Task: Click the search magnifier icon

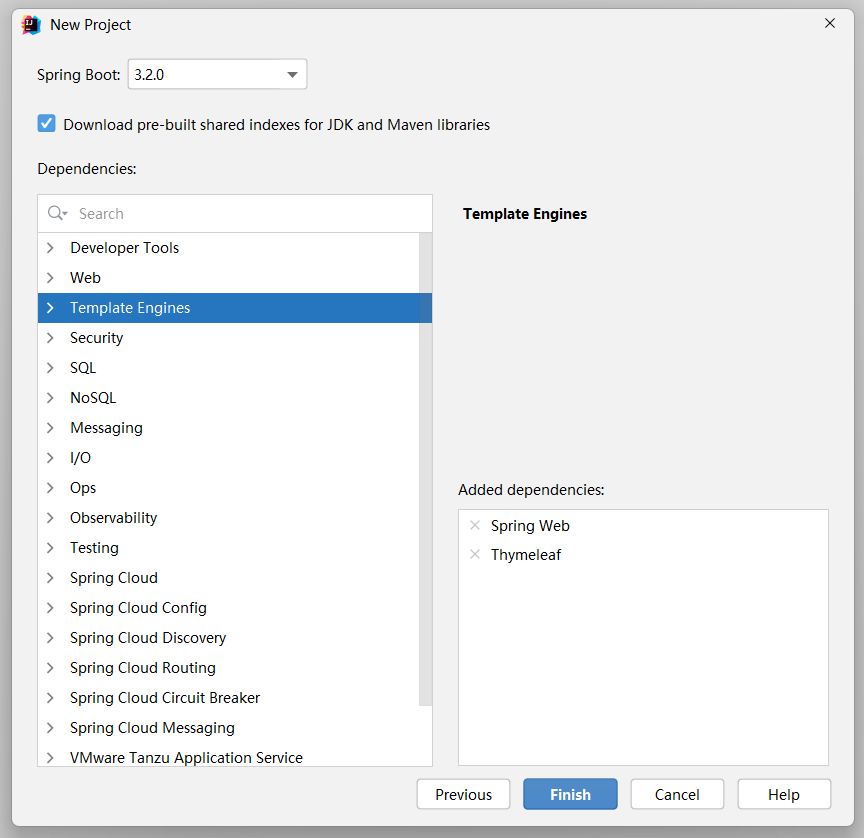Action: (56, 214)
